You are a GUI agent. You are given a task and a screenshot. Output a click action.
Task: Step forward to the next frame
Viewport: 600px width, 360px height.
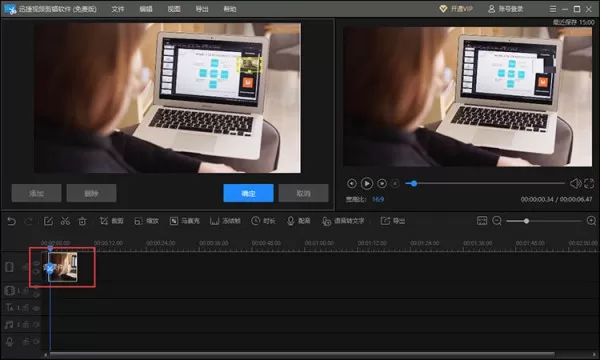tap(382, 184)
